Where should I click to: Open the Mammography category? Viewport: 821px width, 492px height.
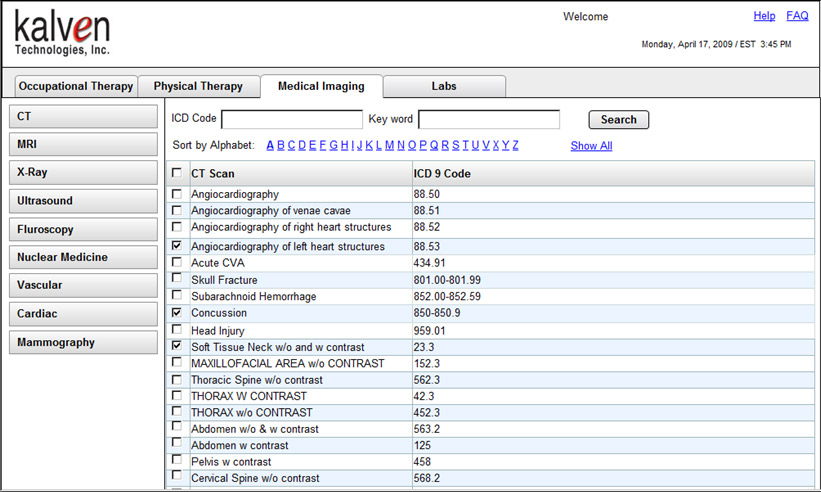83,343
